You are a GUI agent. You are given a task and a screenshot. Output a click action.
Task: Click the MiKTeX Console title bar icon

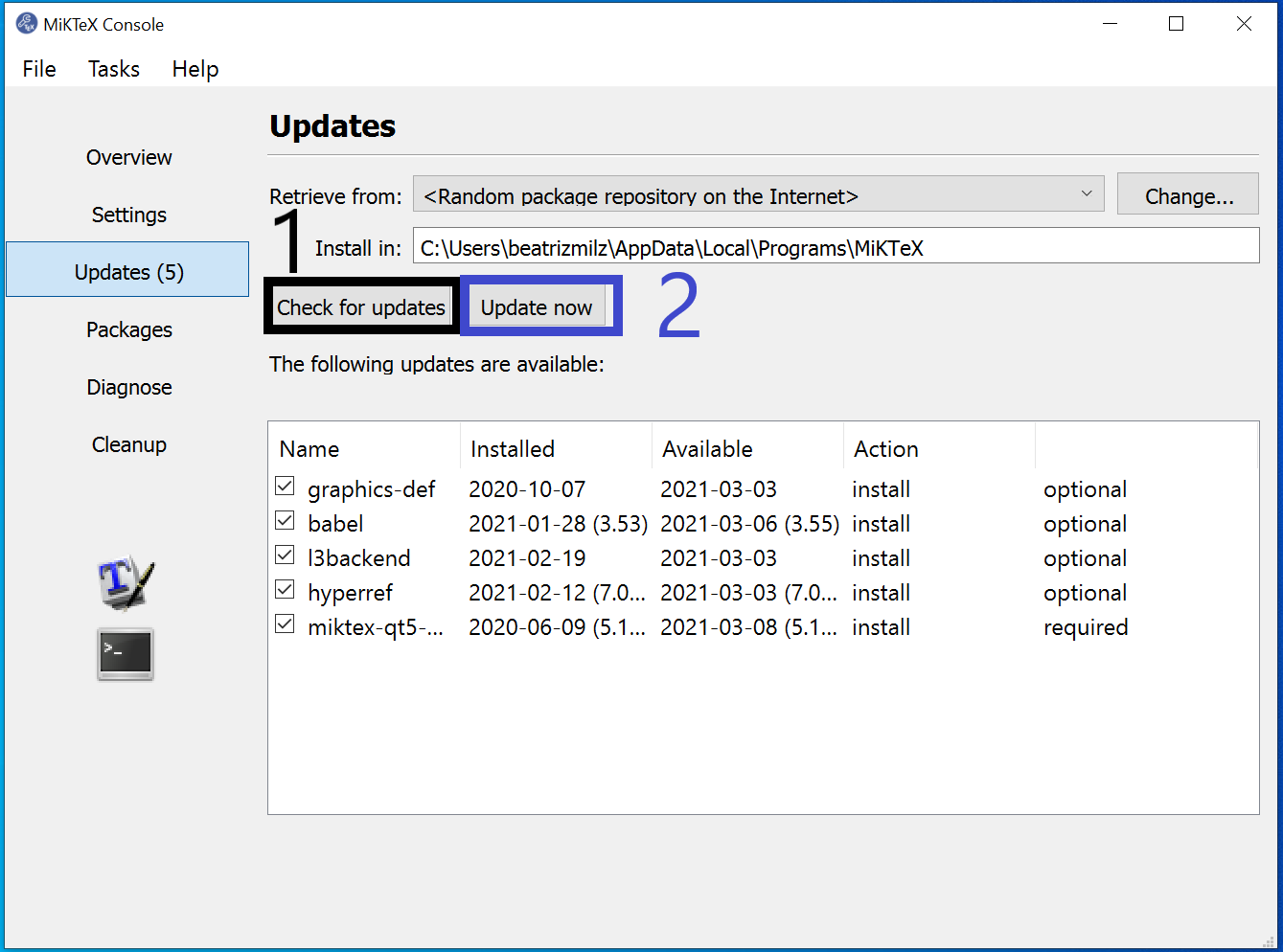27,24
